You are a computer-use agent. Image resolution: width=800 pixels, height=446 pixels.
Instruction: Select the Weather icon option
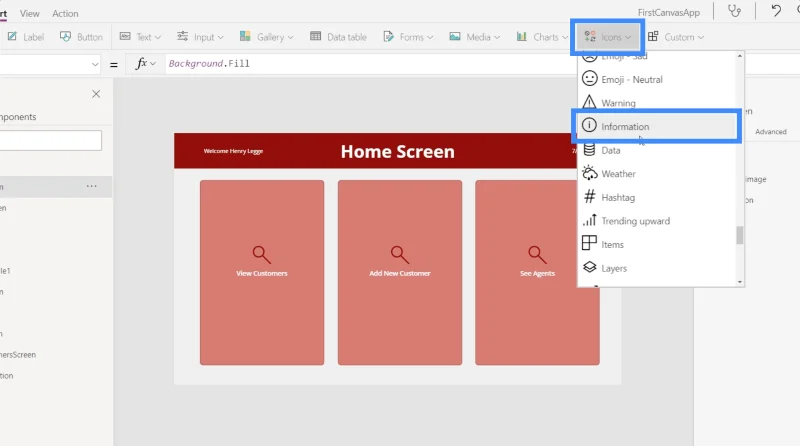coord(658,174)
